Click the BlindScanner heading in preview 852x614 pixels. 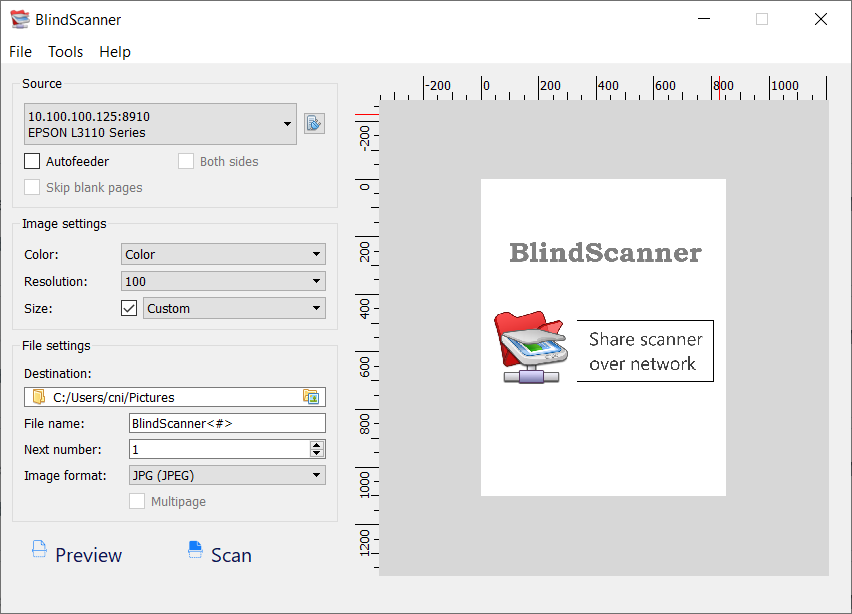pyautogui.click(x=605, y=253)
